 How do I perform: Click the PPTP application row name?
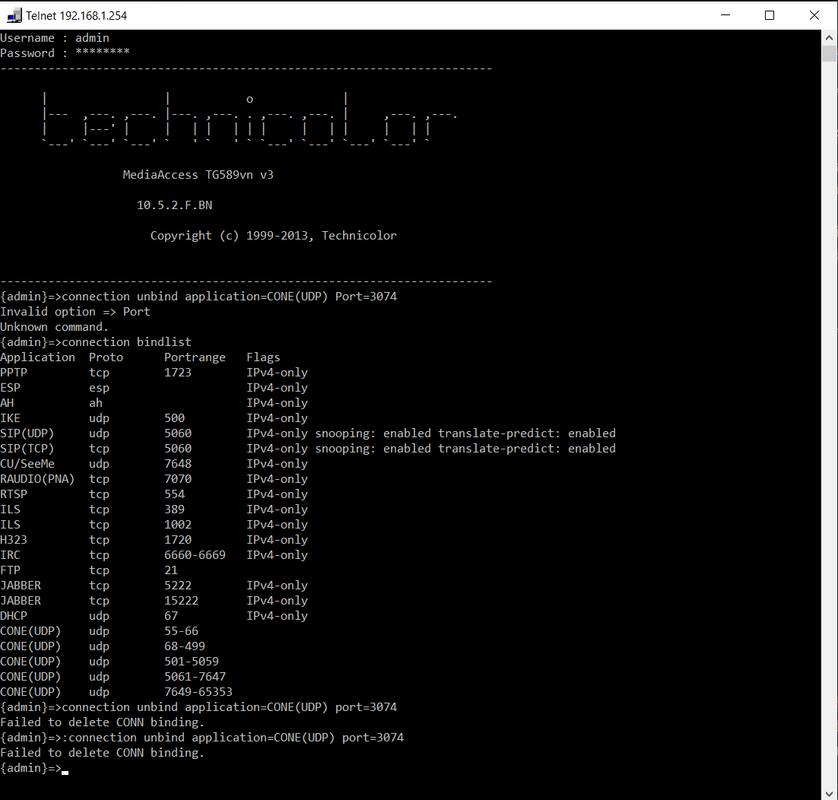[13, 372]
